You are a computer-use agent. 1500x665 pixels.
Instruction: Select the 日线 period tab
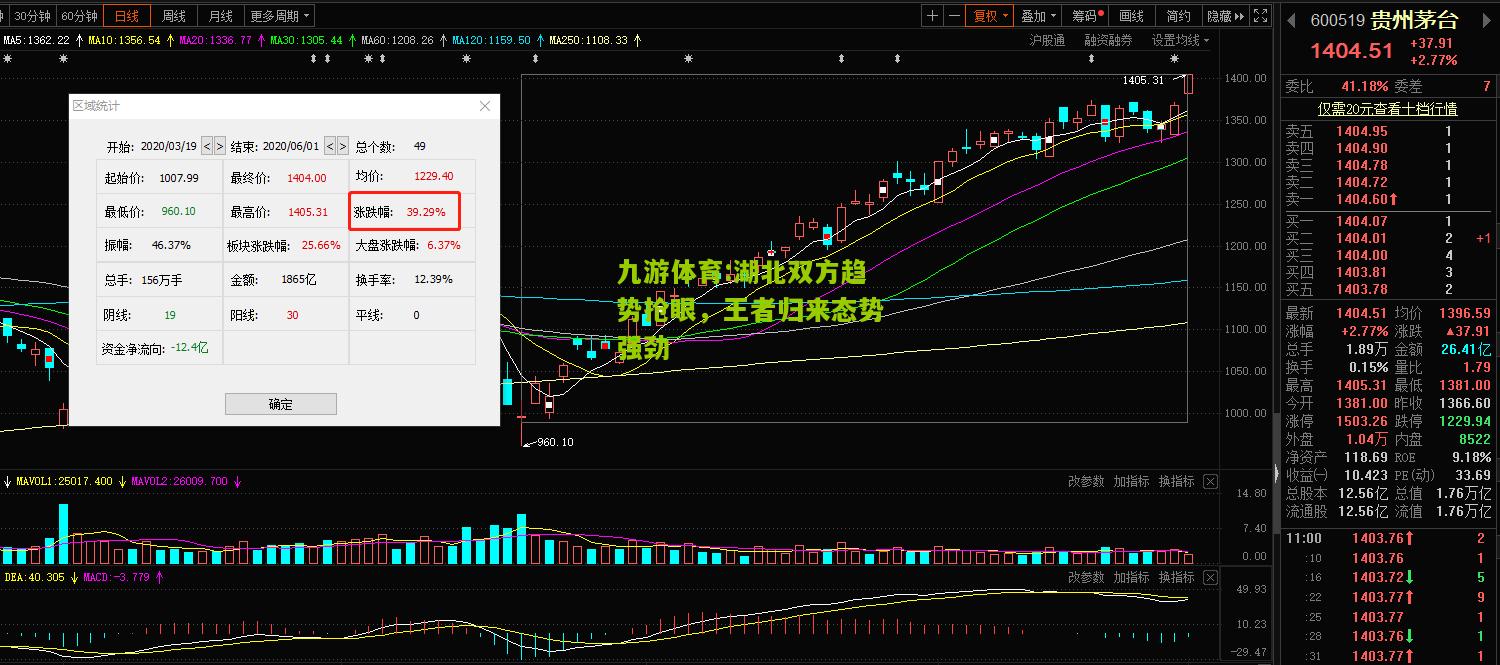tap(127, 16)
